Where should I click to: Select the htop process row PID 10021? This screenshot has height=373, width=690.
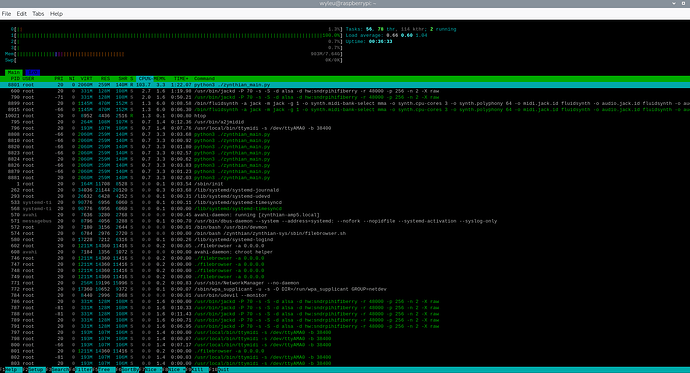click(x=345, y=116)
